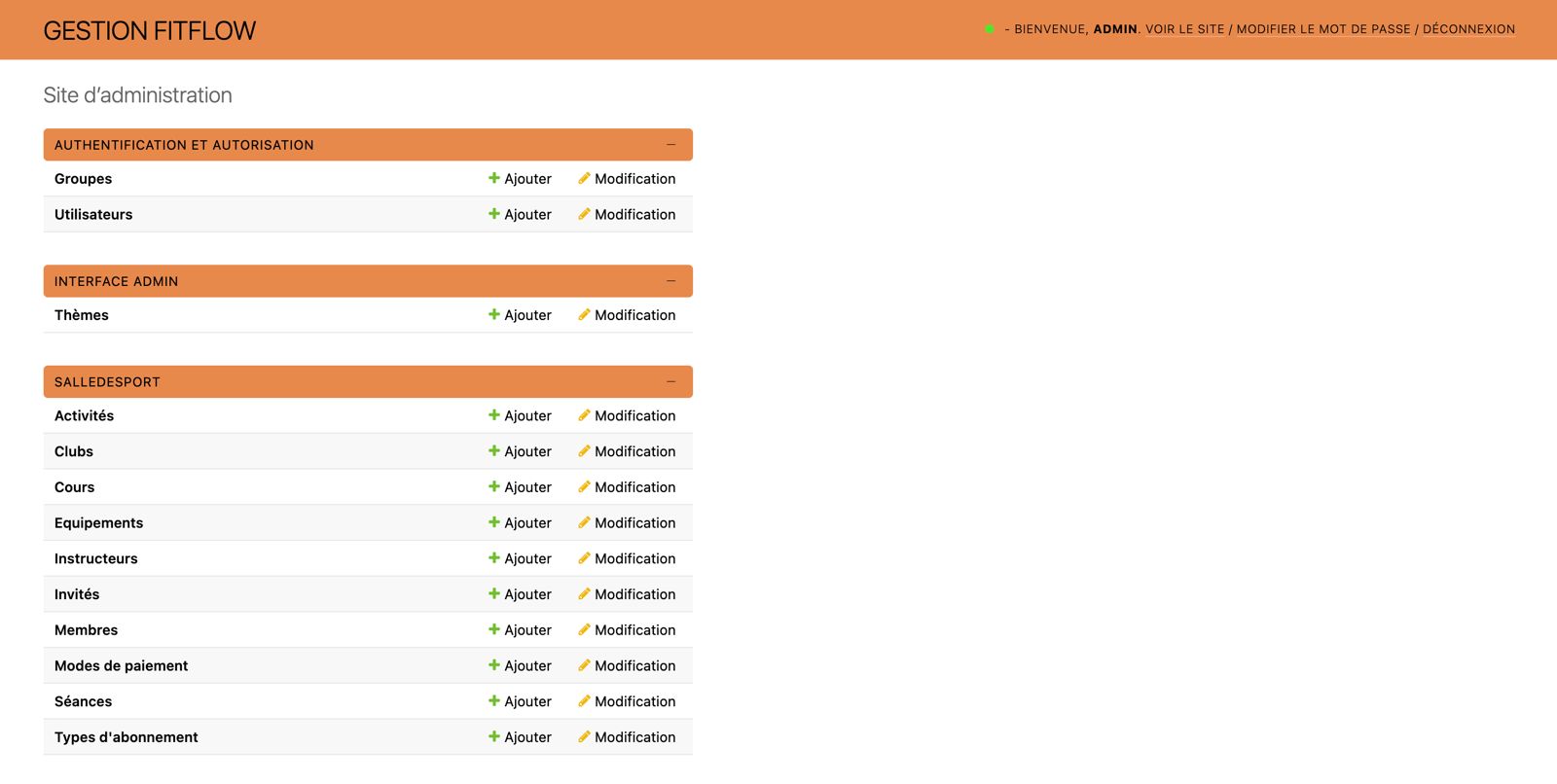This screenshot has width=1557, height=784.
Task: Open the Activités model list
Action: pos(84,415)
